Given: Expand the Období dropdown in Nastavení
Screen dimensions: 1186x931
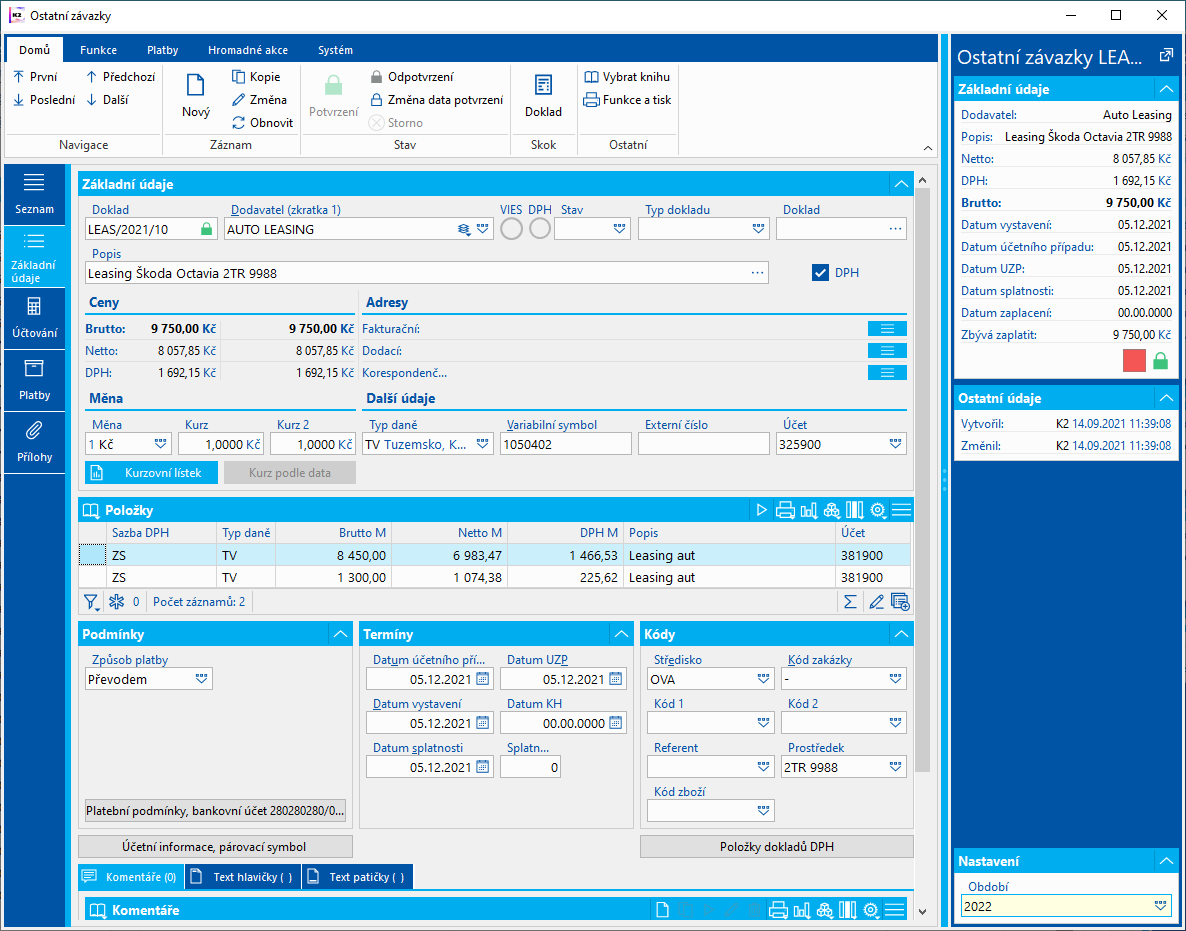Looking at the screenshot, I should pos(1160,906).
